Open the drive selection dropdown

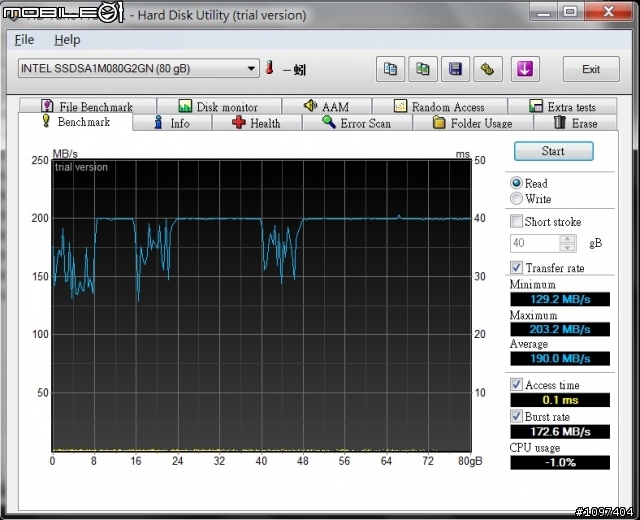point(139,68)
